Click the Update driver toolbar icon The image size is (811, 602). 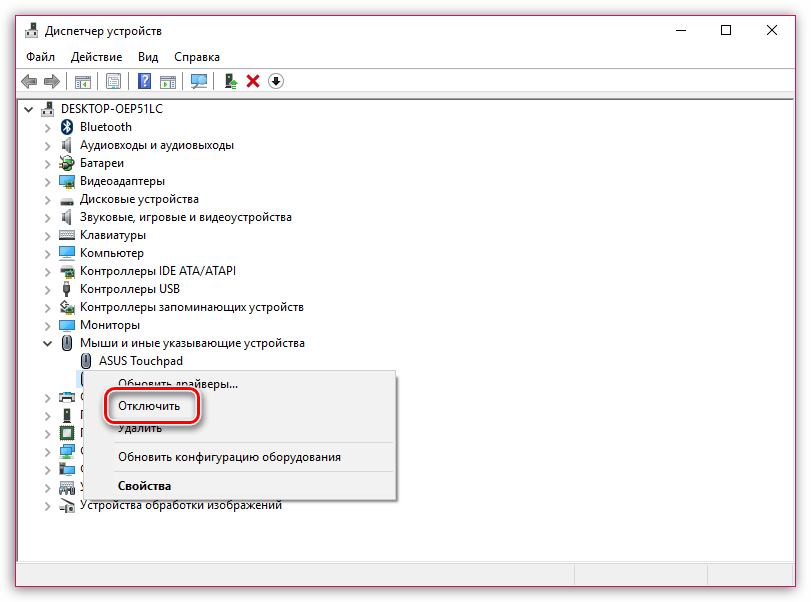[x=233, y=81]
